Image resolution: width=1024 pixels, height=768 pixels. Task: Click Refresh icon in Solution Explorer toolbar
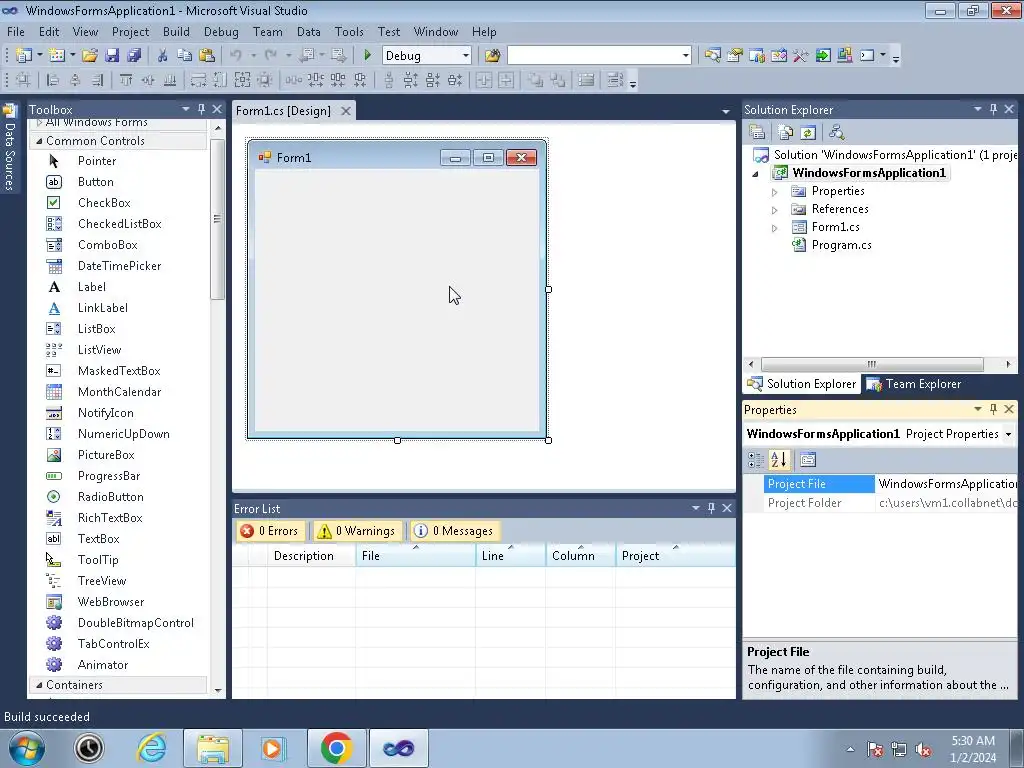pyautogui.click(x=808, y=133)
